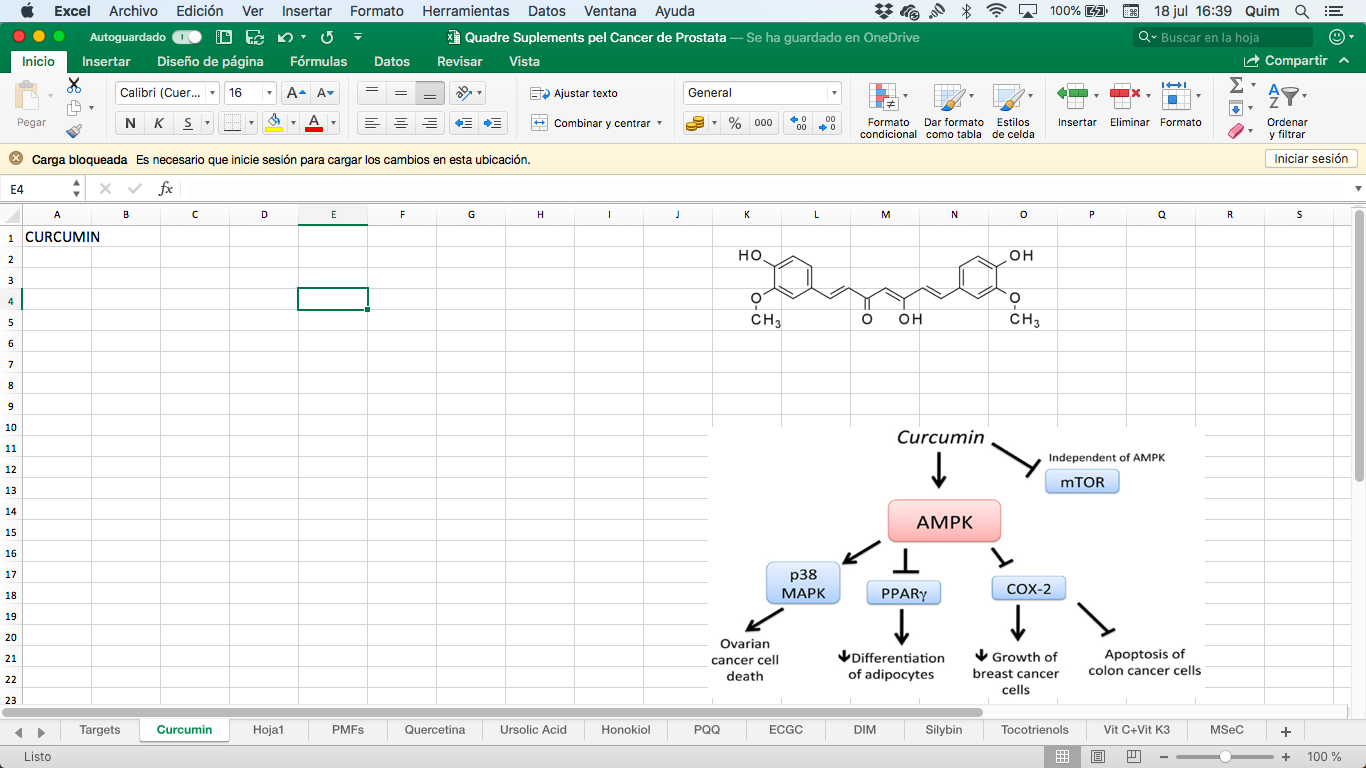The height and width of the screenshot is (768, 1366).
Task: Click the zoom slider handle
Action: [1225, 757]
